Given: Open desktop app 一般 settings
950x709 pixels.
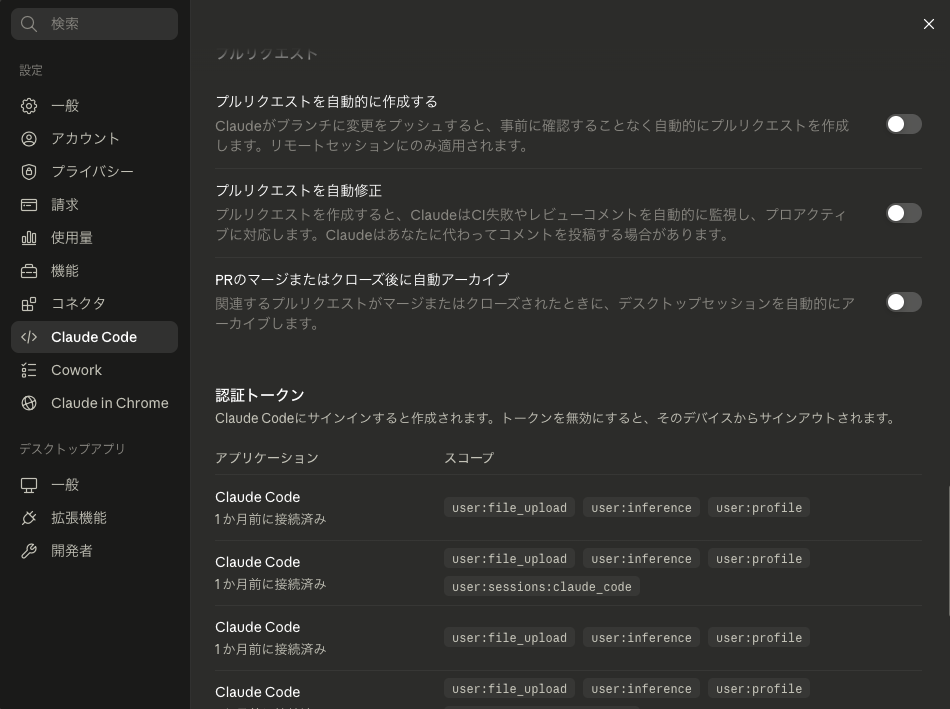Looking at the screenshot, I should 95,485.
